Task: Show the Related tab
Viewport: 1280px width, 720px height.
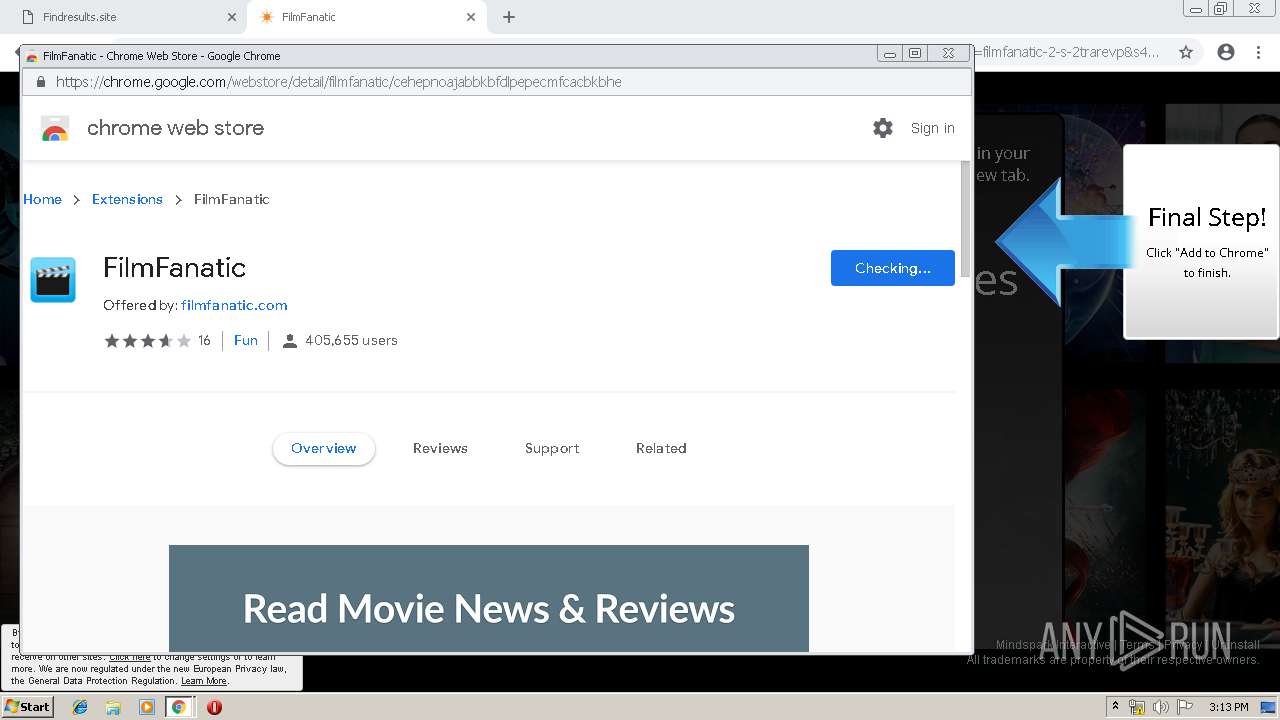Action: tap(661, 448)
